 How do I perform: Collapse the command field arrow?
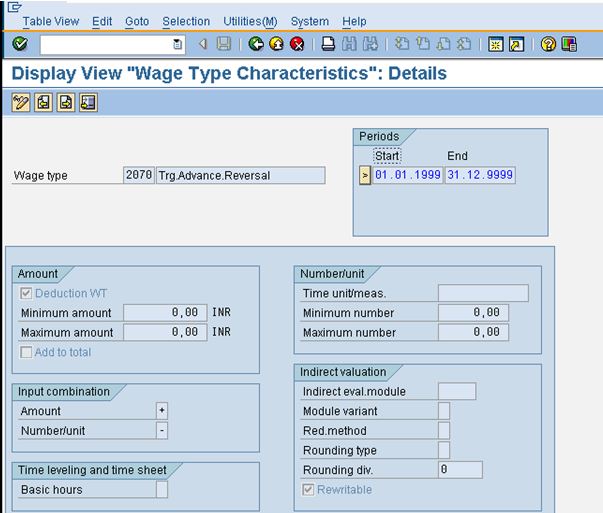[x=203, y=45]
